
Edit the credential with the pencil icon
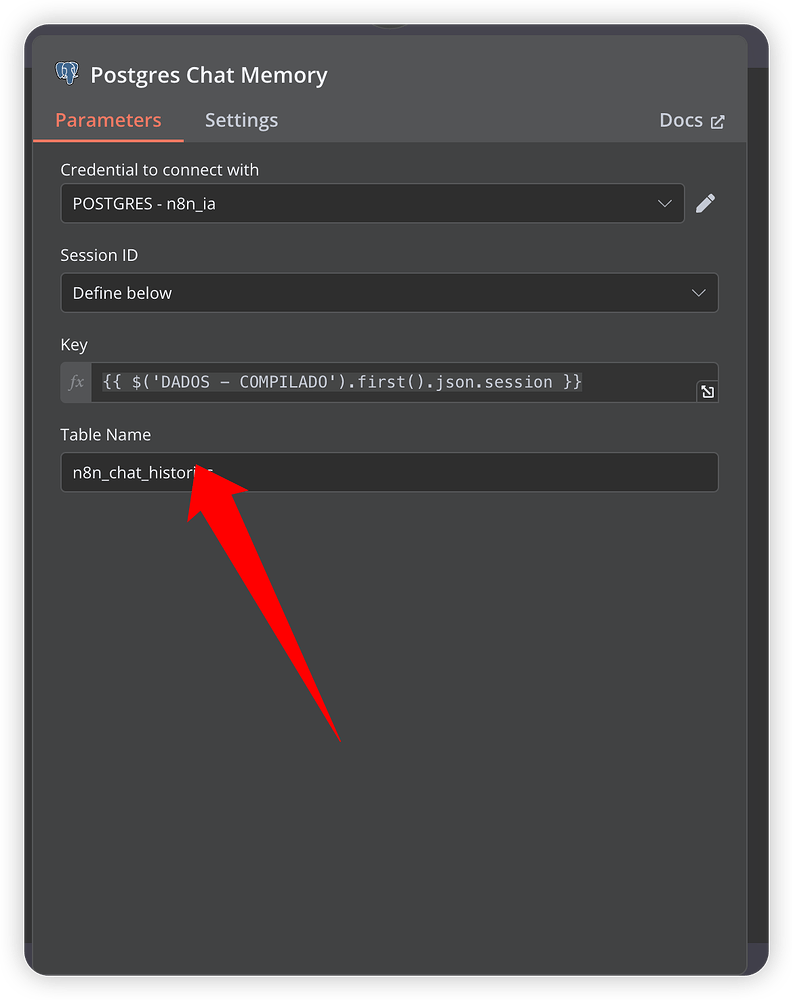705,204
